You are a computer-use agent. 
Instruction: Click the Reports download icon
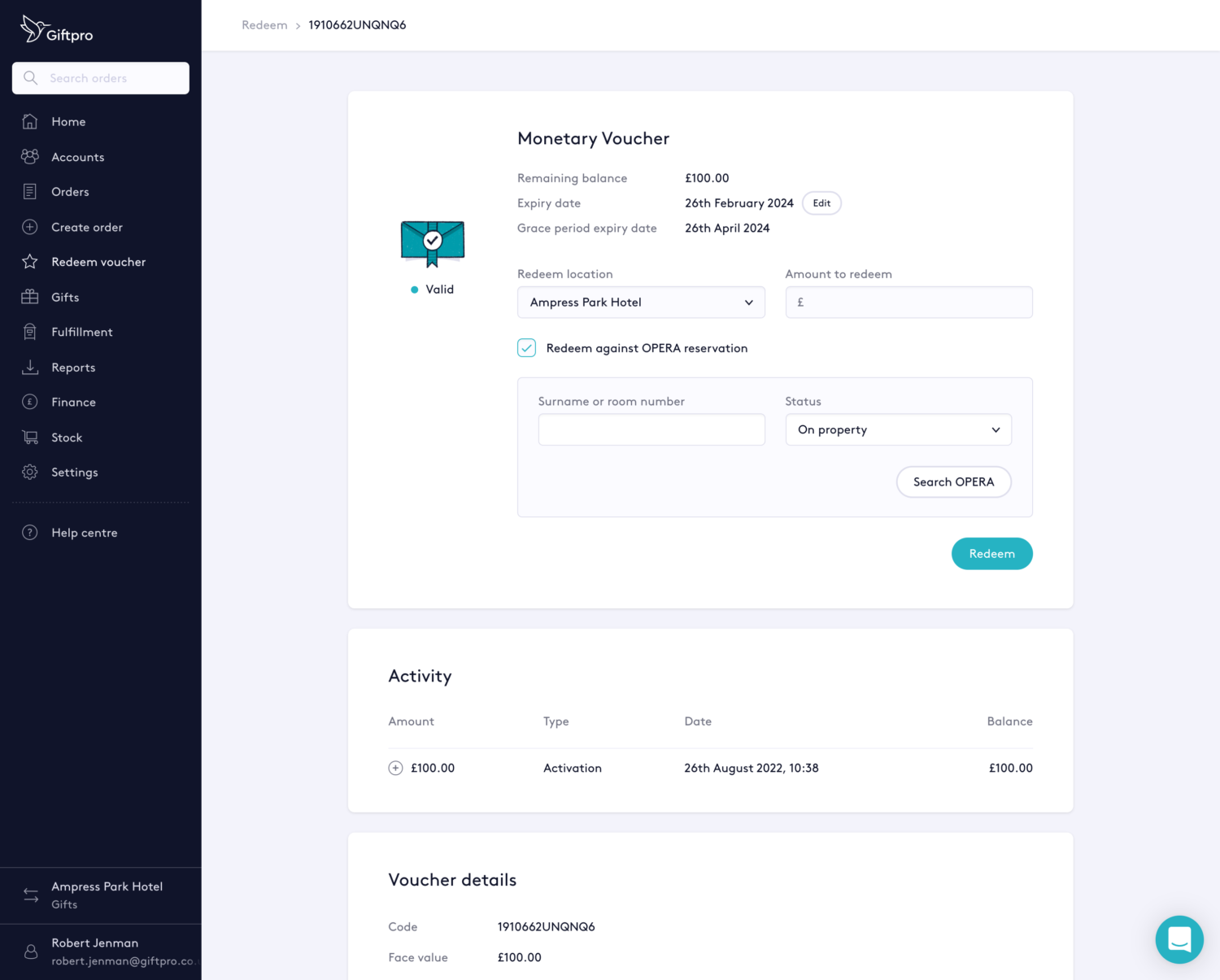click(30, 368)
